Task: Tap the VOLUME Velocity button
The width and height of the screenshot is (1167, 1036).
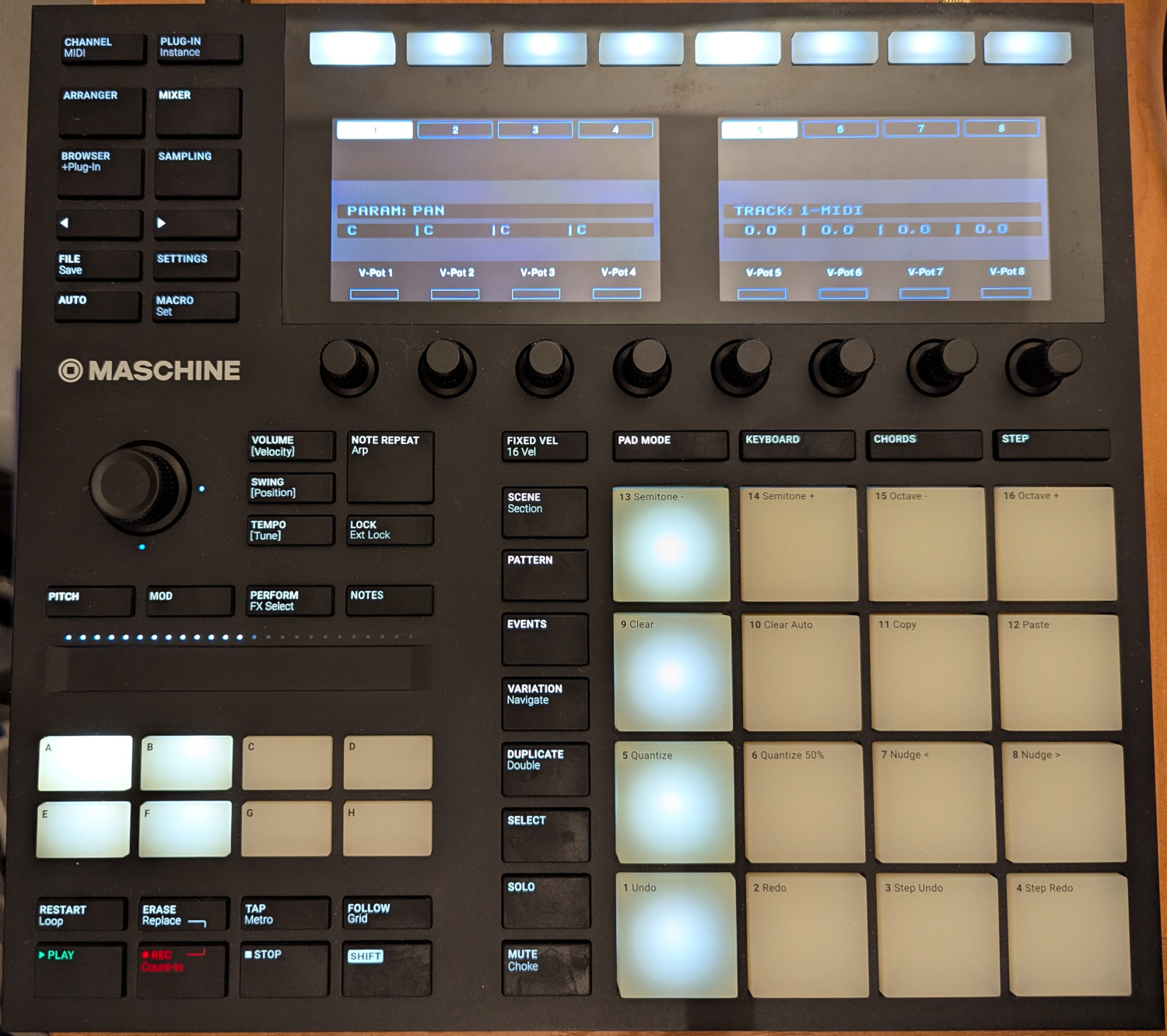Action: click(292, 446)
